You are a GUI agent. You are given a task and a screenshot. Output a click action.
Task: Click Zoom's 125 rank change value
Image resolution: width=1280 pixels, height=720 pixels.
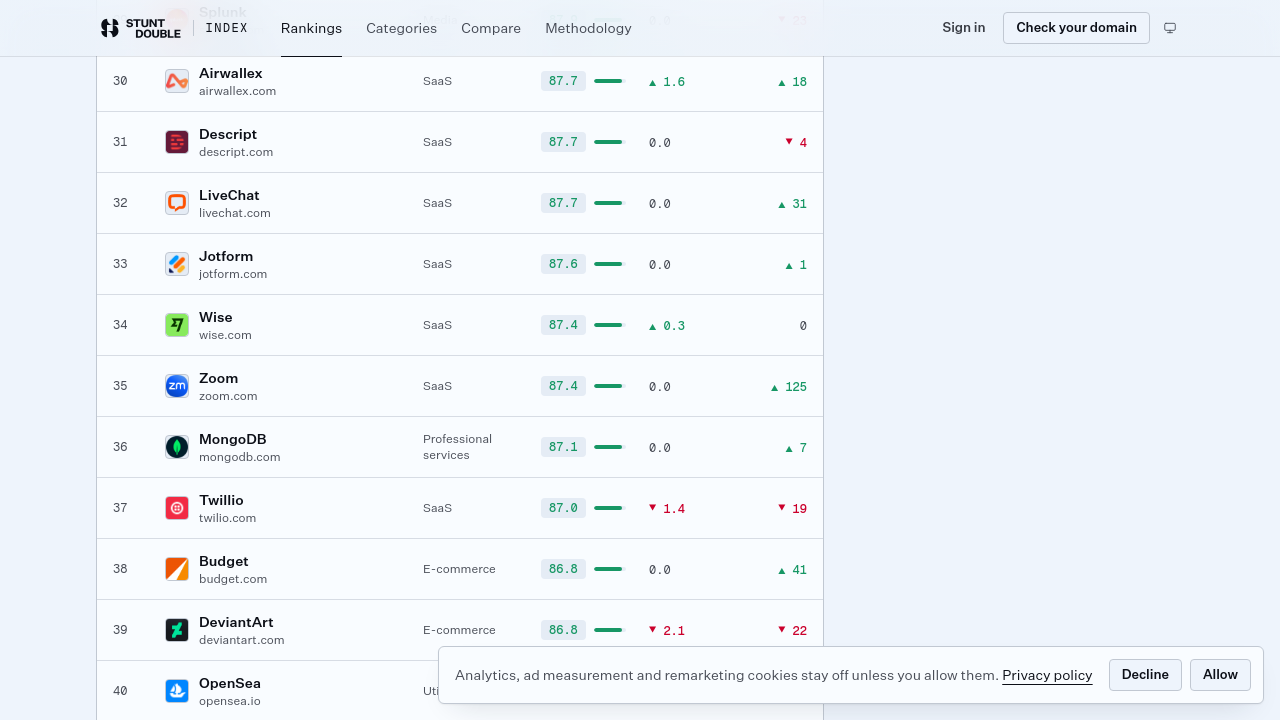point(789,387)
